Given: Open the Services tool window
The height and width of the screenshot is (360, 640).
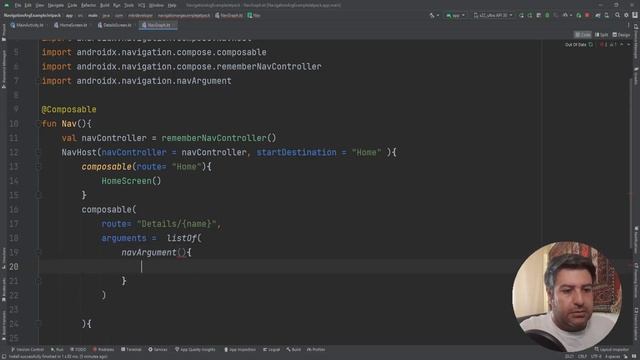Looking at the screenshot, I should (158, 349).
